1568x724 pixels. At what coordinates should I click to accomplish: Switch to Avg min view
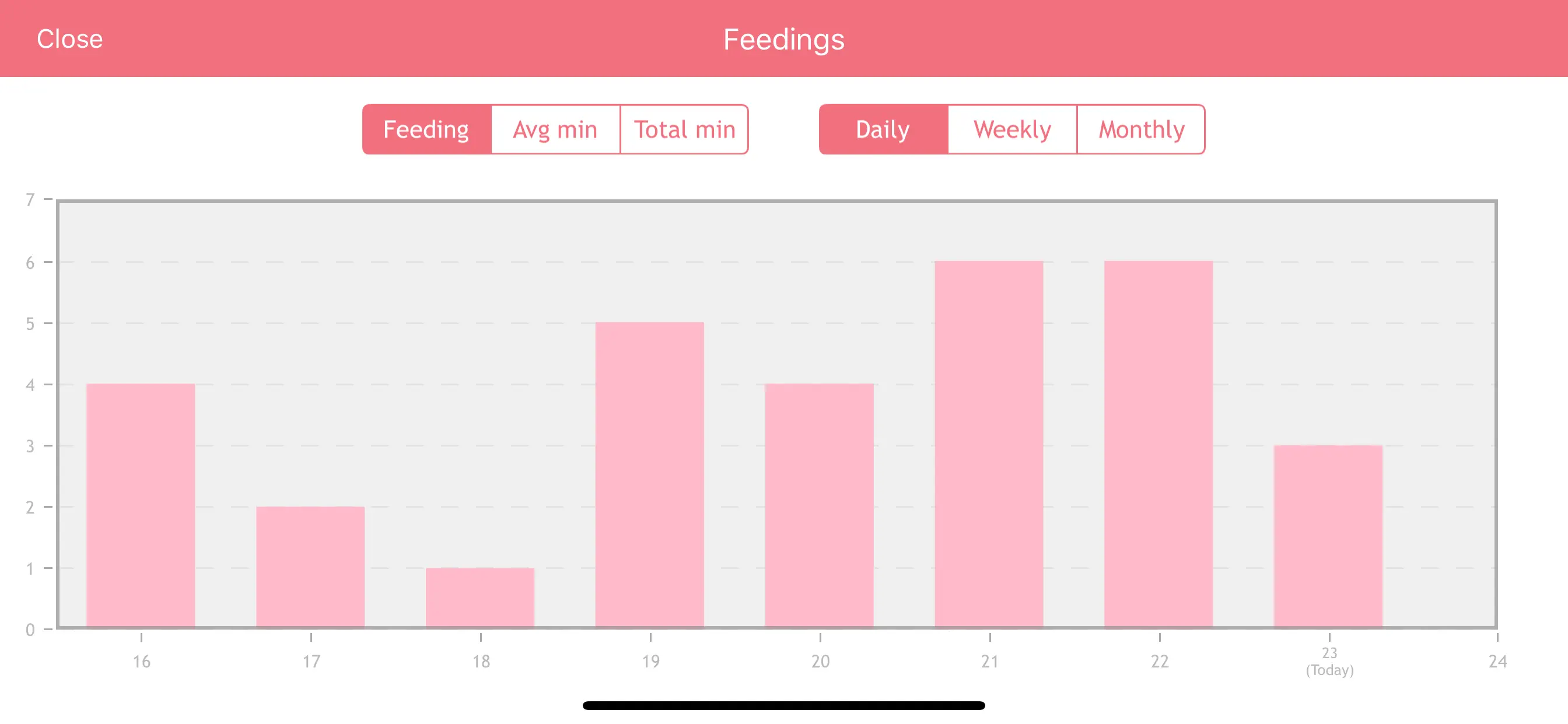(x=555, y=129)
